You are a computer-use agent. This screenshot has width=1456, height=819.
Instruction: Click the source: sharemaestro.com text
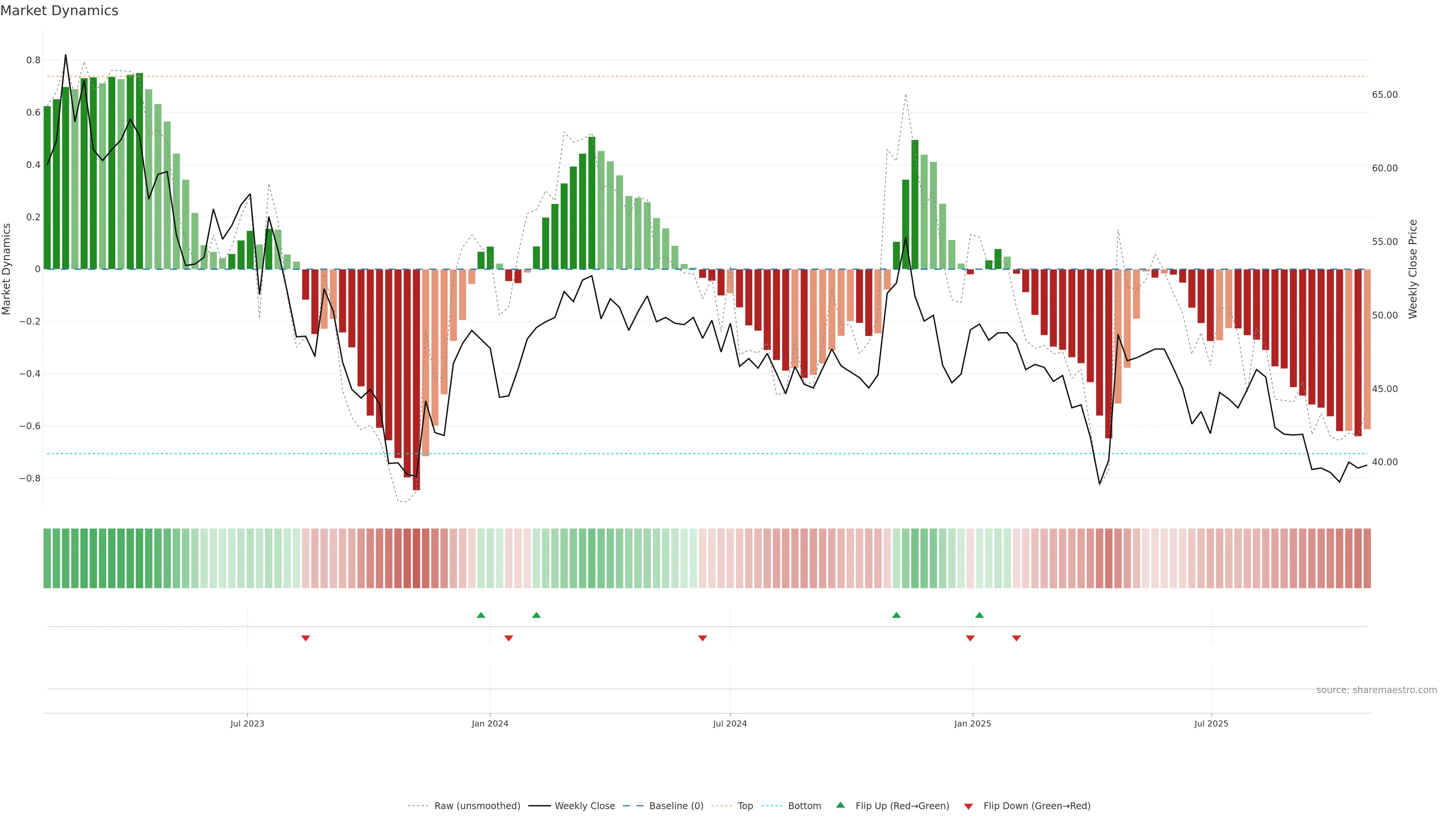tap(1376, 690)
